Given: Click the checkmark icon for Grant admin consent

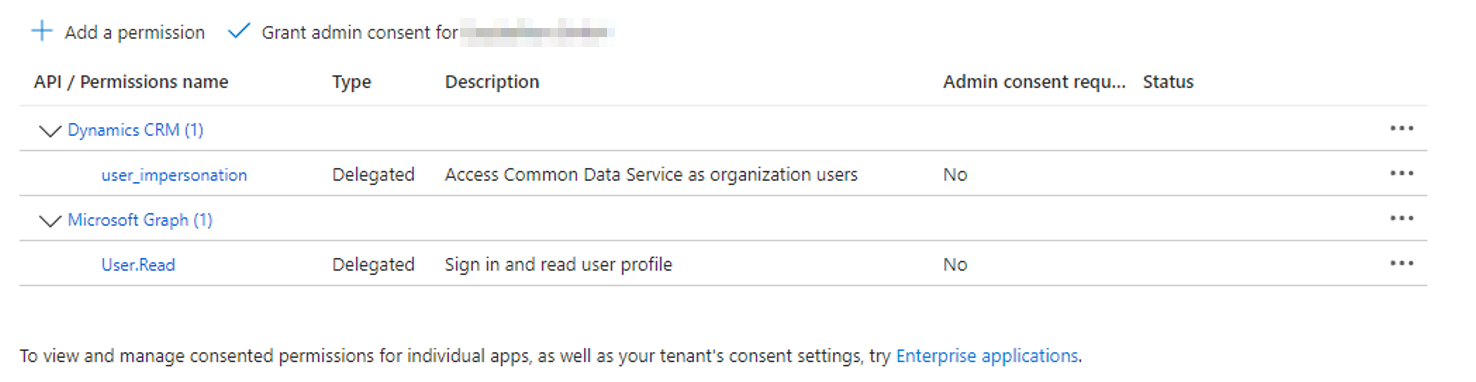Looking at the screenshot, I should tap(238, 31).
